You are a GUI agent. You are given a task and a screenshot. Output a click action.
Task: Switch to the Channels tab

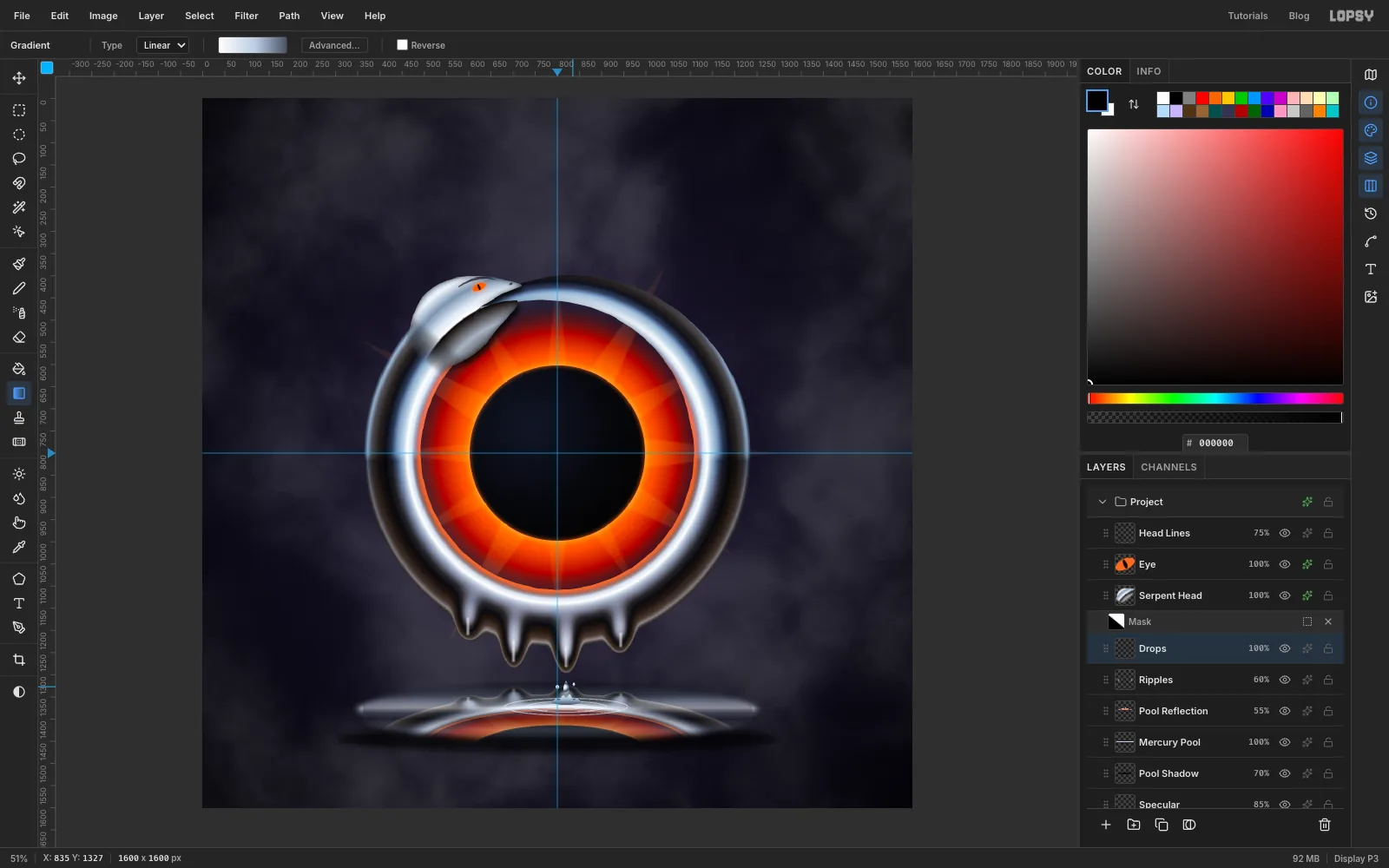pyautogui.click(x=1168, y=467)
